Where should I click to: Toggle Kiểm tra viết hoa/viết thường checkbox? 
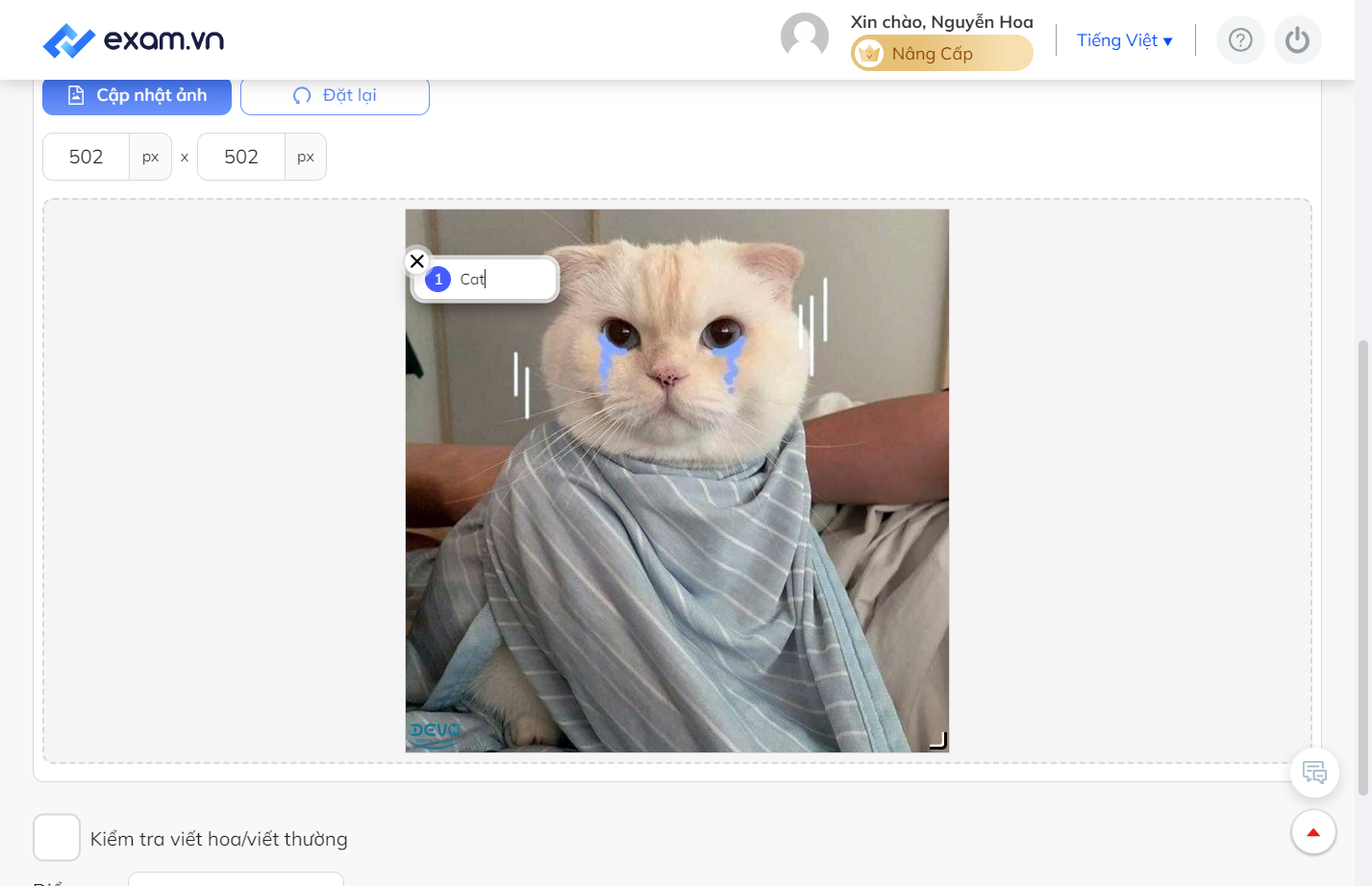(57, 838)
